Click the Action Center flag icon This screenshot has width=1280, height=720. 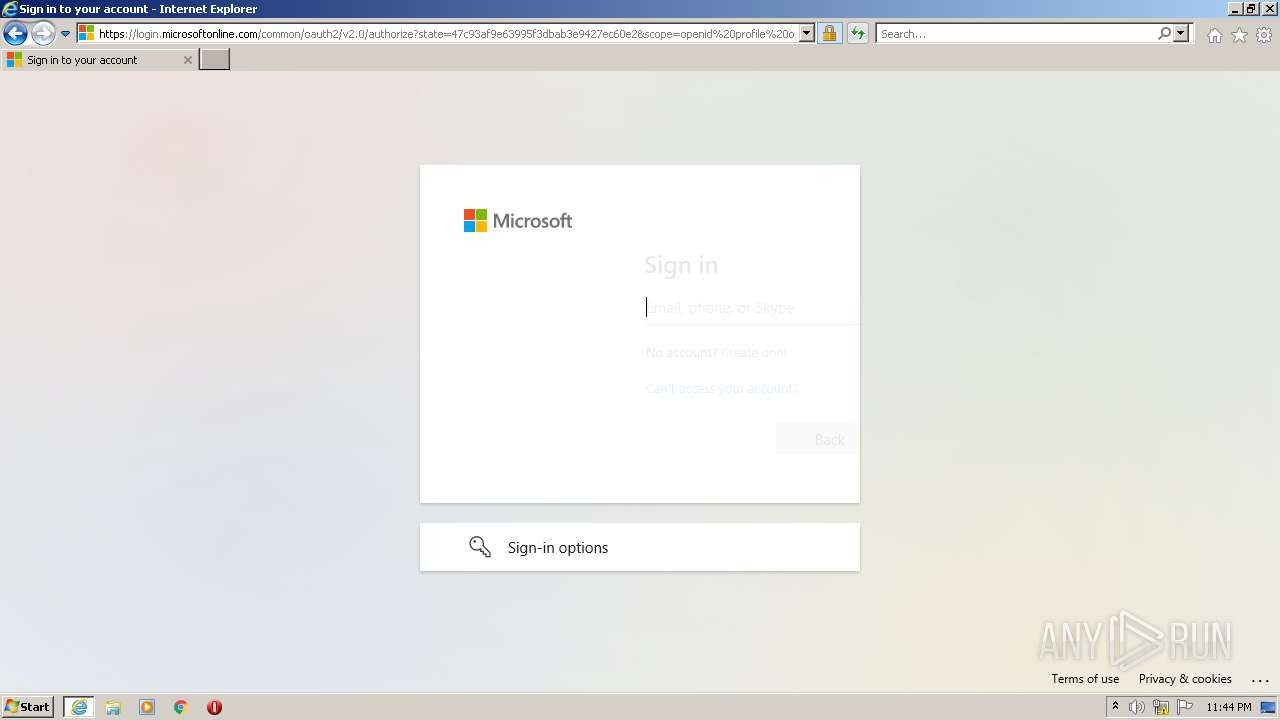[x=1185, y=707]
